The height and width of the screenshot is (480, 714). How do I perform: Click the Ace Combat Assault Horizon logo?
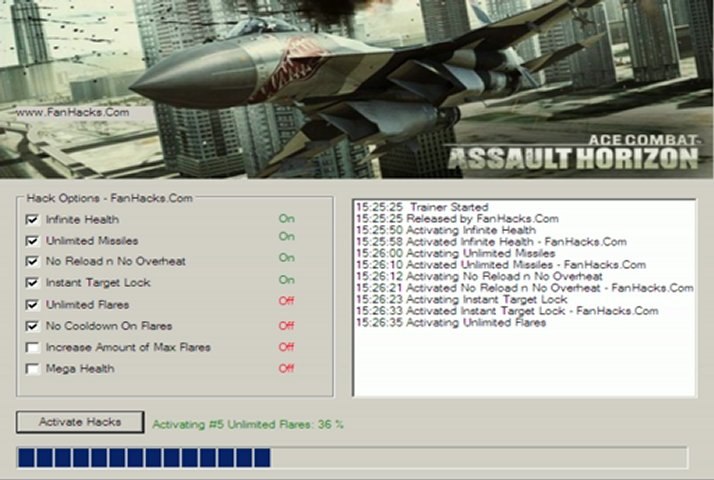click(572, 152)
